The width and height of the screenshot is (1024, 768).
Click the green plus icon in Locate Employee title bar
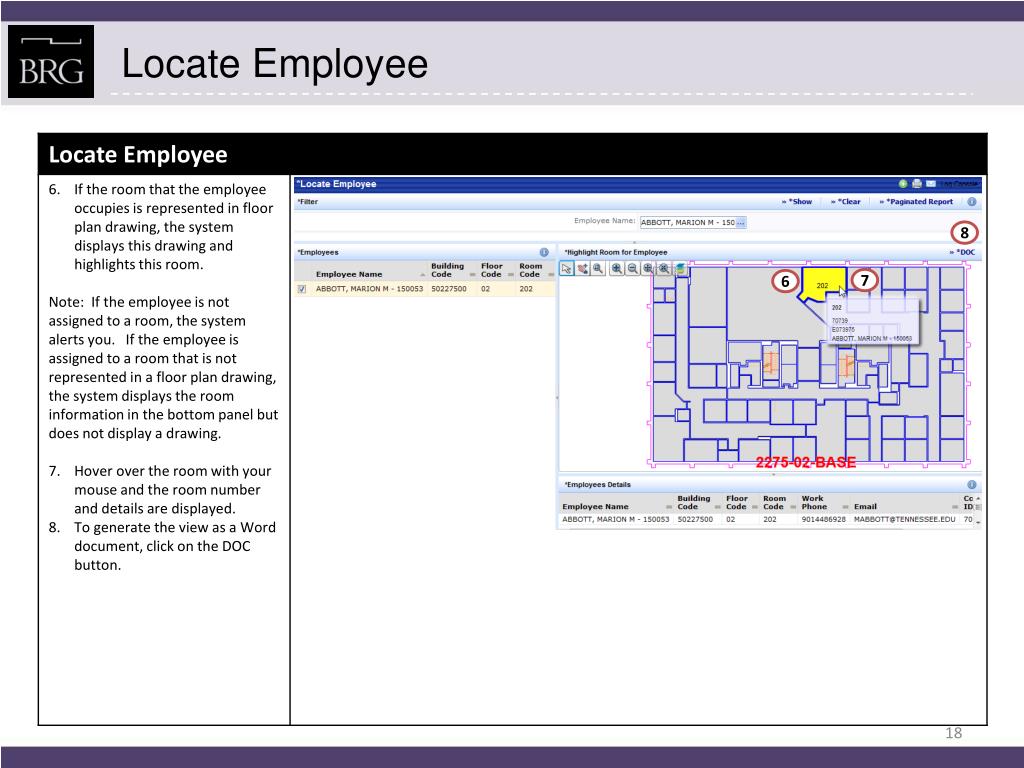[903, 184]
